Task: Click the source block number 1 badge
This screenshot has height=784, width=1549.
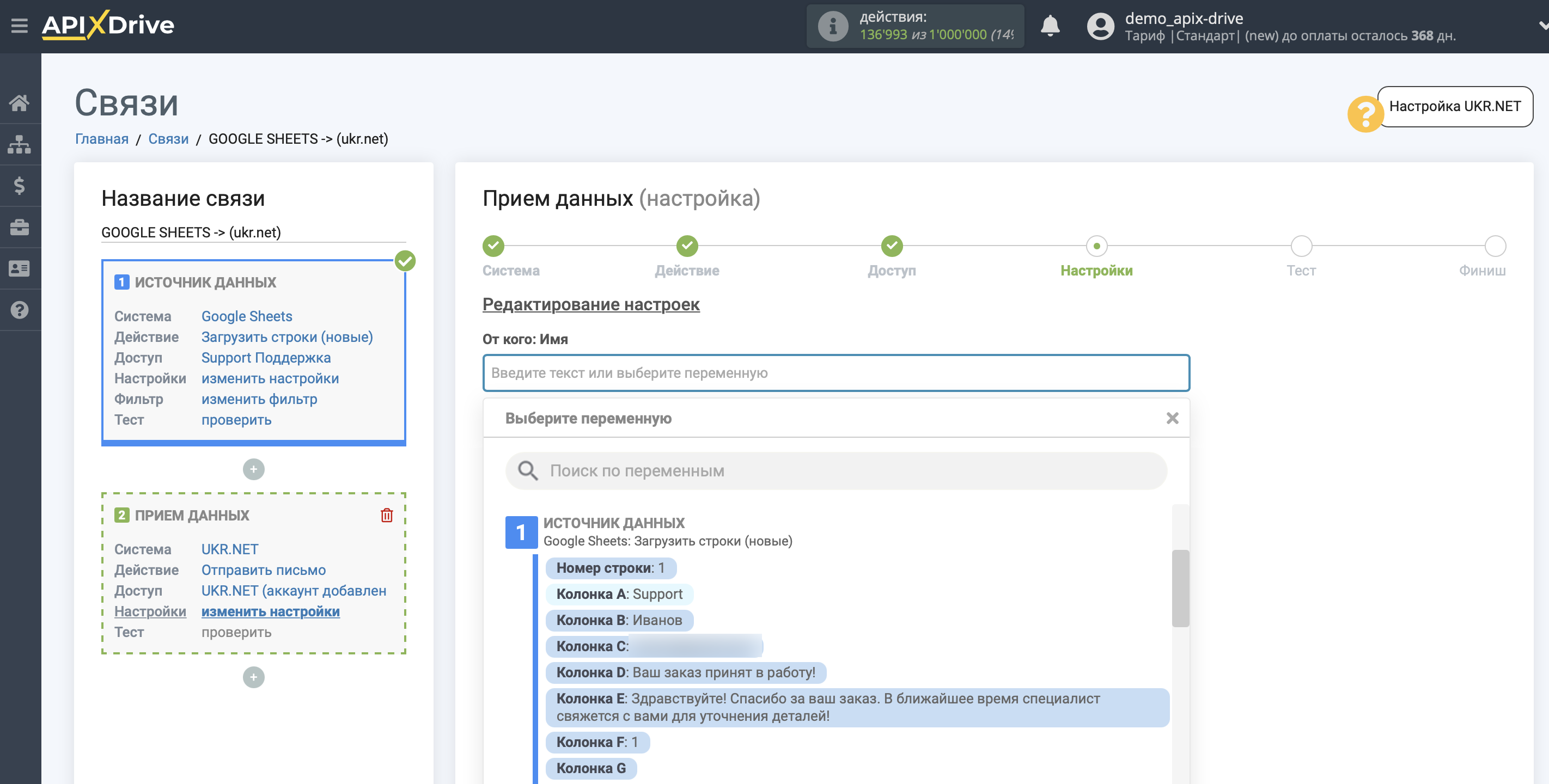Action: click(x=121, y=282)
